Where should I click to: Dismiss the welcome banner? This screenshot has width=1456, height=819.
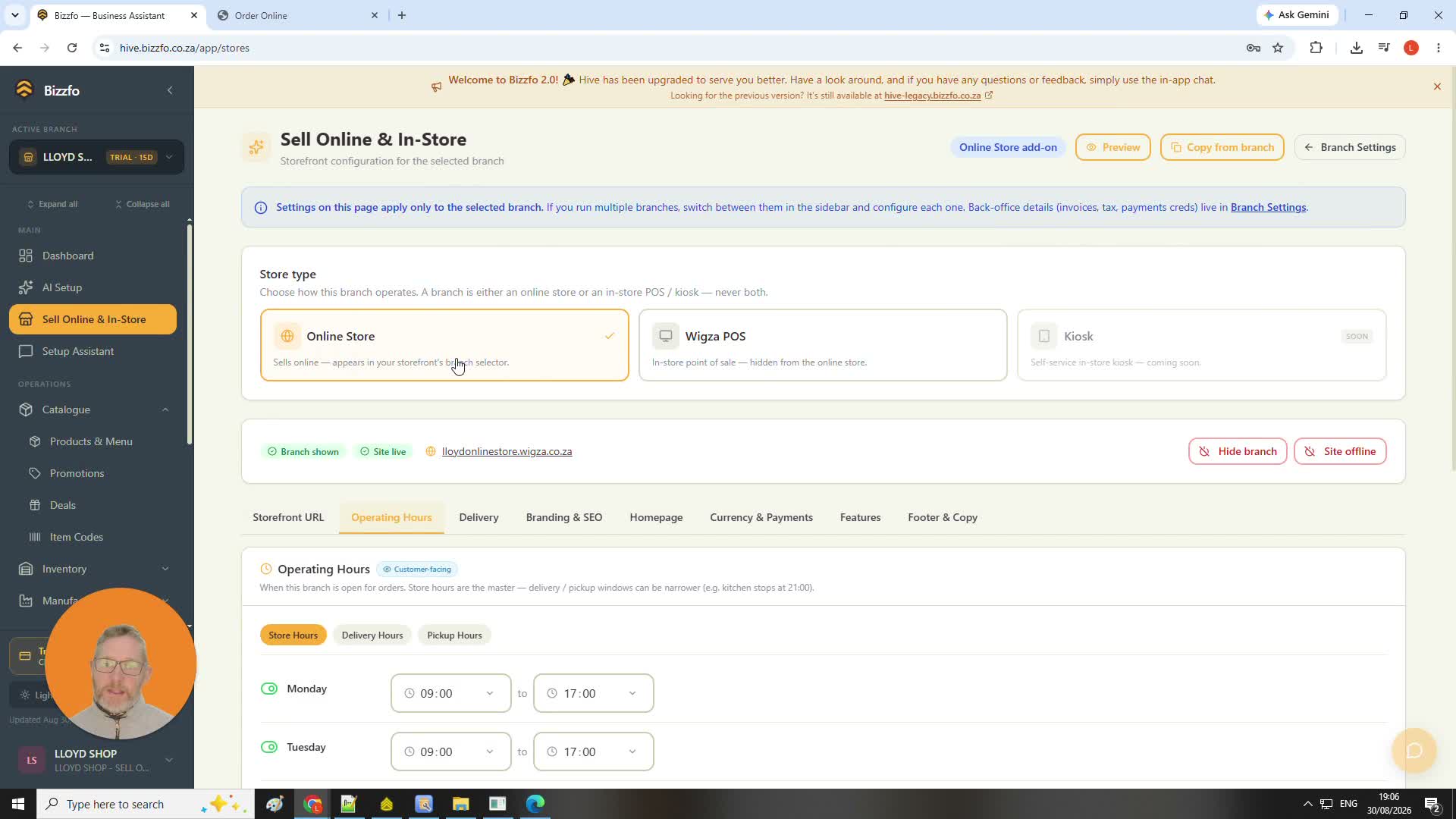pos(1437,86)
